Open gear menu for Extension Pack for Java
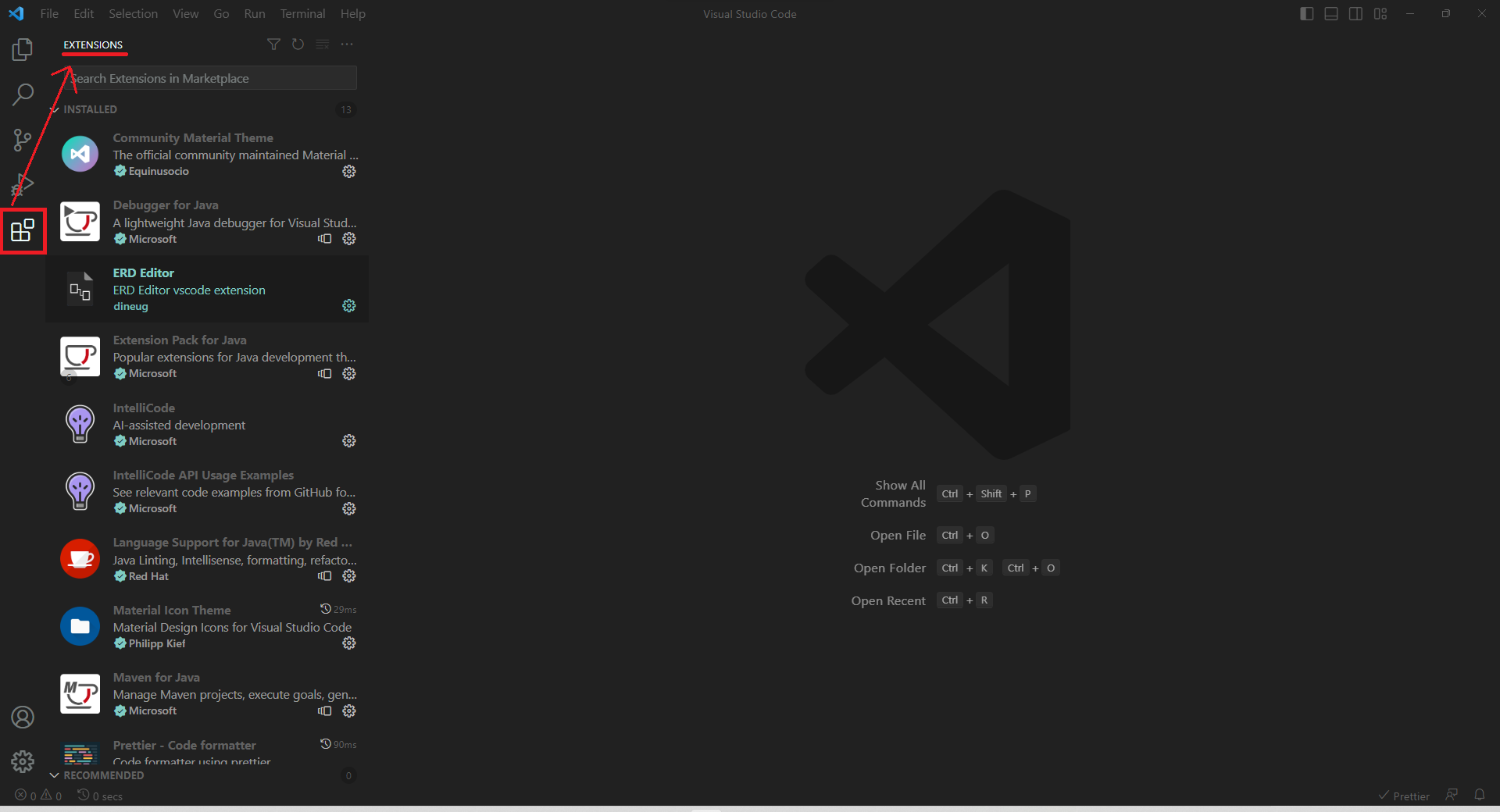This screenshot has height=812, width=1500. click(x=349, y=374)
